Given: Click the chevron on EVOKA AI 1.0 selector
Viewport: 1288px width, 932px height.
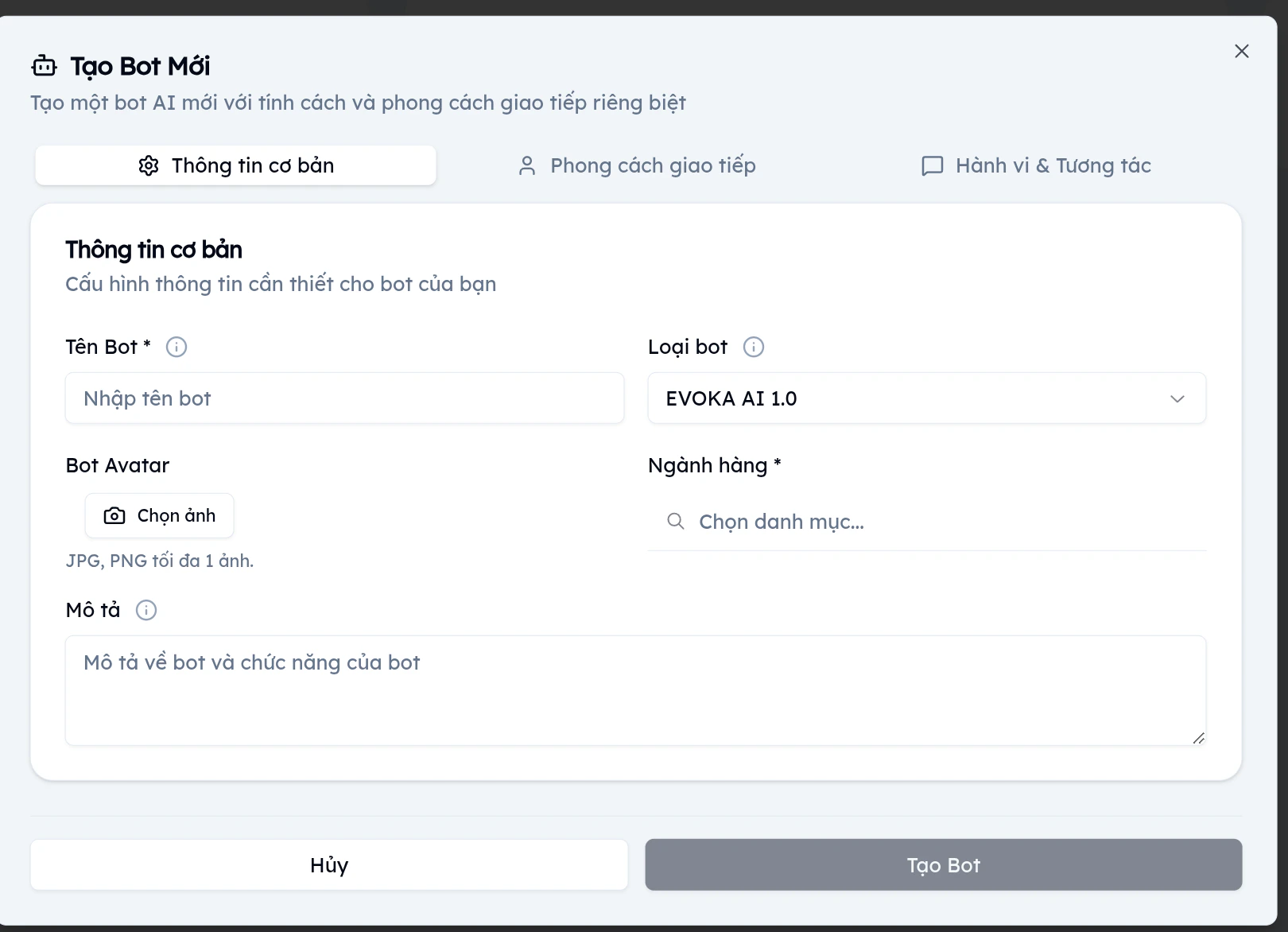Looking at the screenshot, I should point(1178,398).
